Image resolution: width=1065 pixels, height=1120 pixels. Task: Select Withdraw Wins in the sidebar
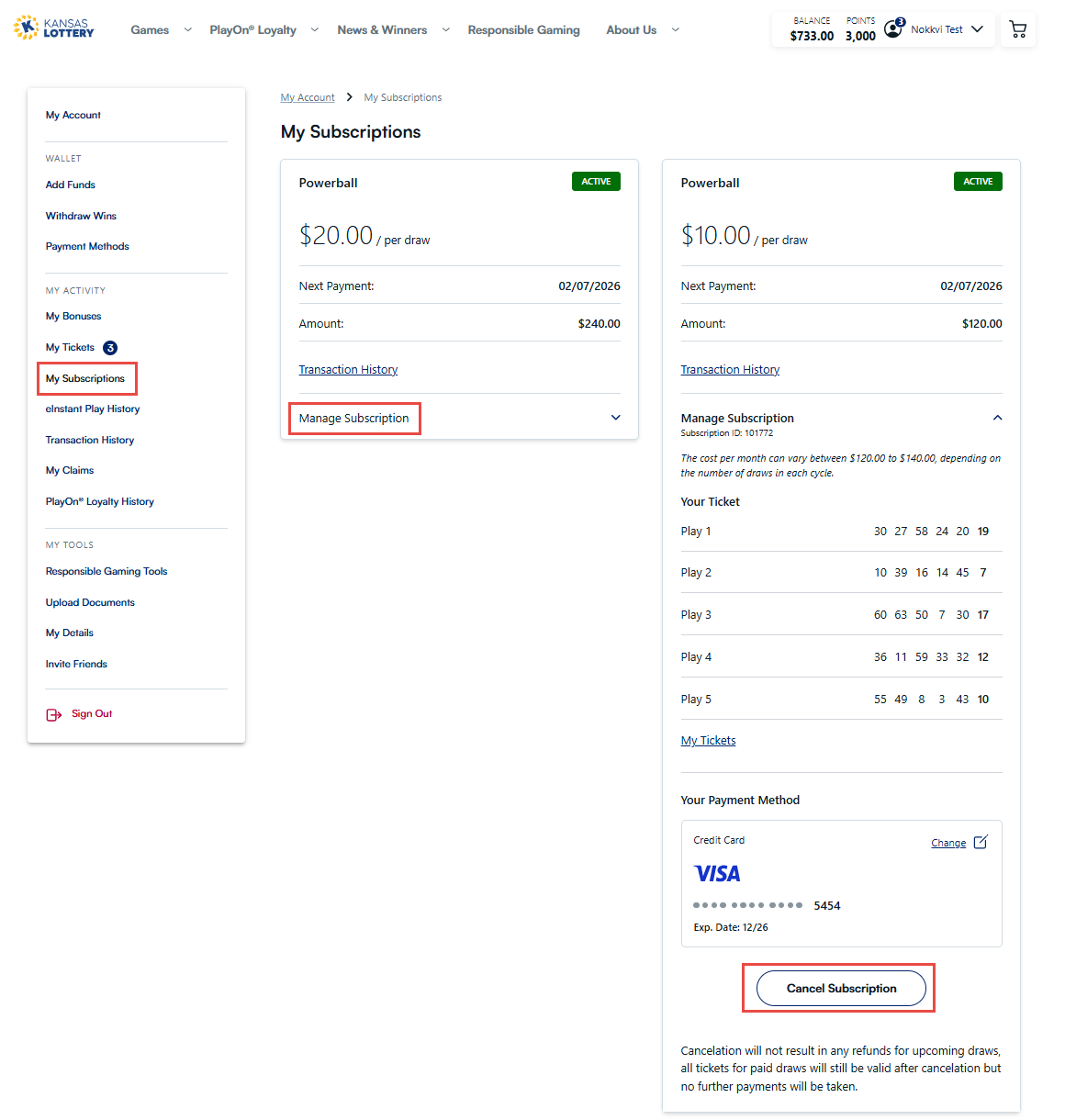(81, 216)
